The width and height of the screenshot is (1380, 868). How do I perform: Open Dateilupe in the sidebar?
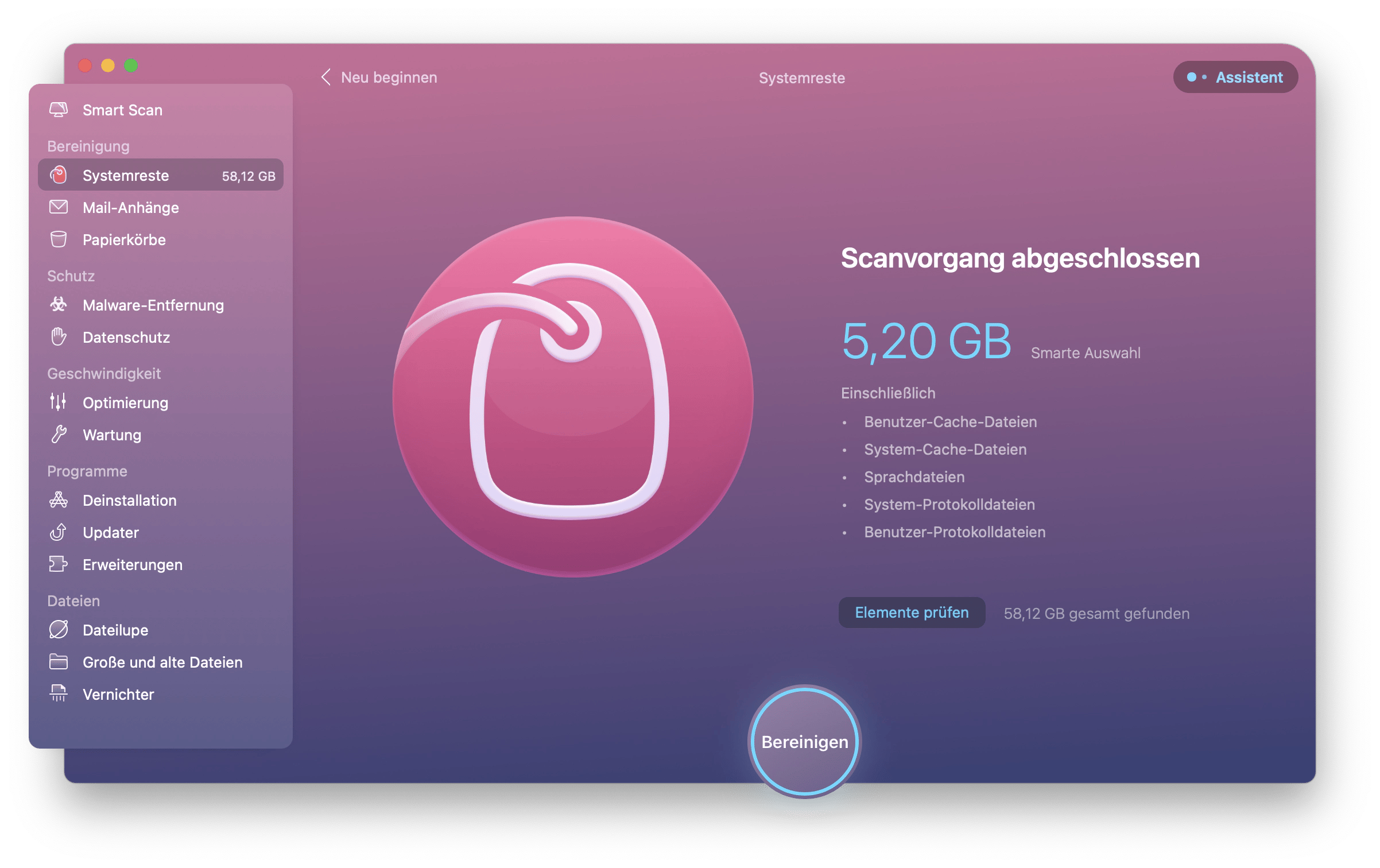(161, 630)
